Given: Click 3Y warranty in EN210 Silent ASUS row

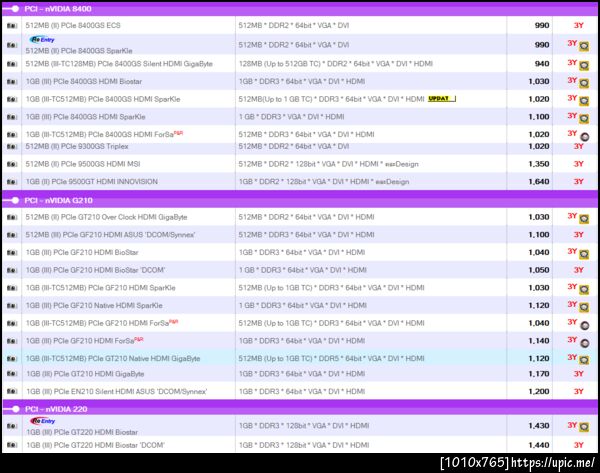Looking at the screenshot, I should pyautogui.click(x=578, y=391).
